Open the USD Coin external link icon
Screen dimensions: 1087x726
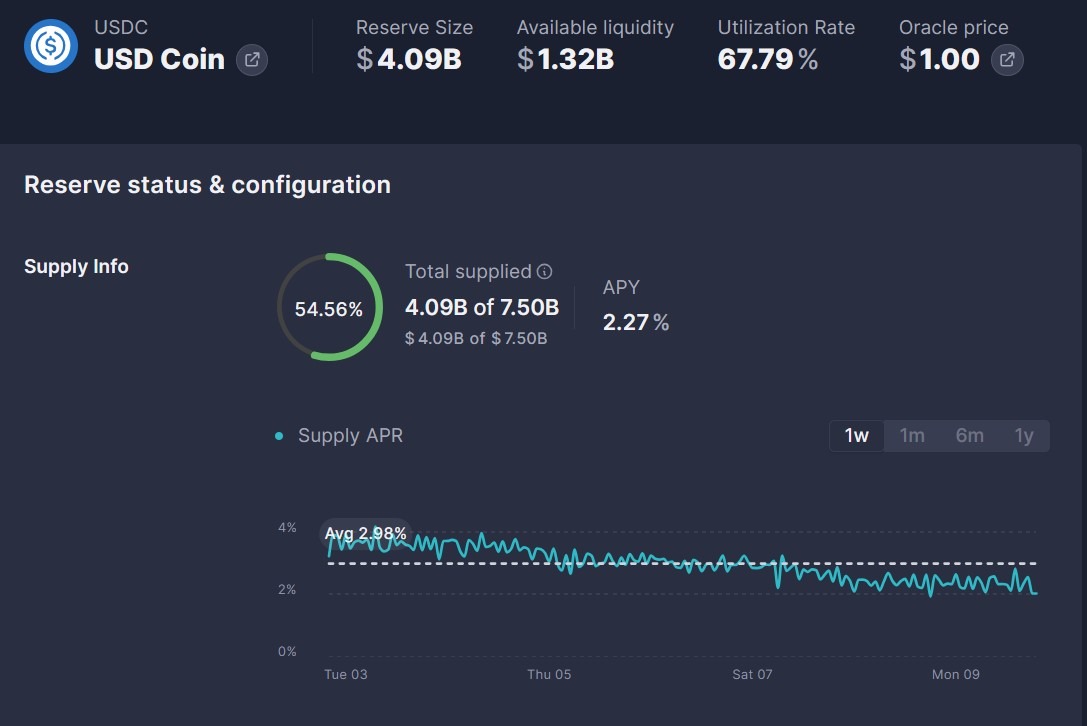pos(252,60)
